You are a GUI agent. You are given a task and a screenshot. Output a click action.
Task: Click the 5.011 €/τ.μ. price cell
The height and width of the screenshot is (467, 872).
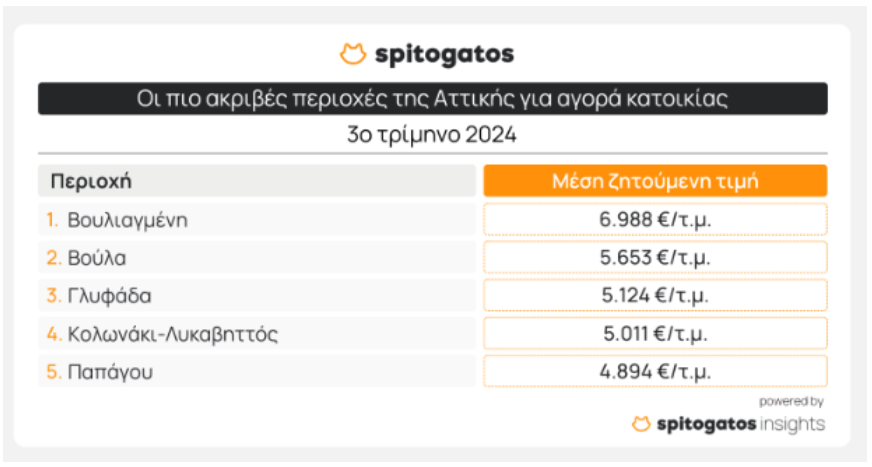coord(655,334)
